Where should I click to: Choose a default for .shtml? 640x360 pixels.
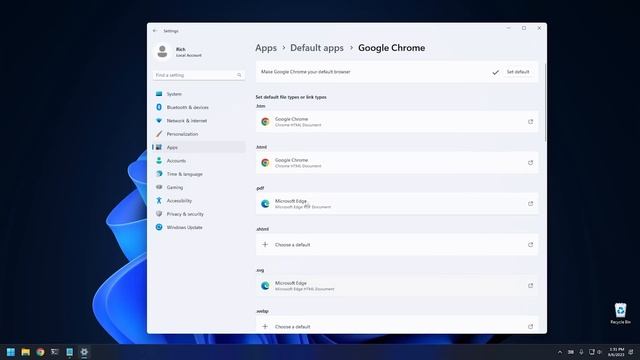pos(397,244)
